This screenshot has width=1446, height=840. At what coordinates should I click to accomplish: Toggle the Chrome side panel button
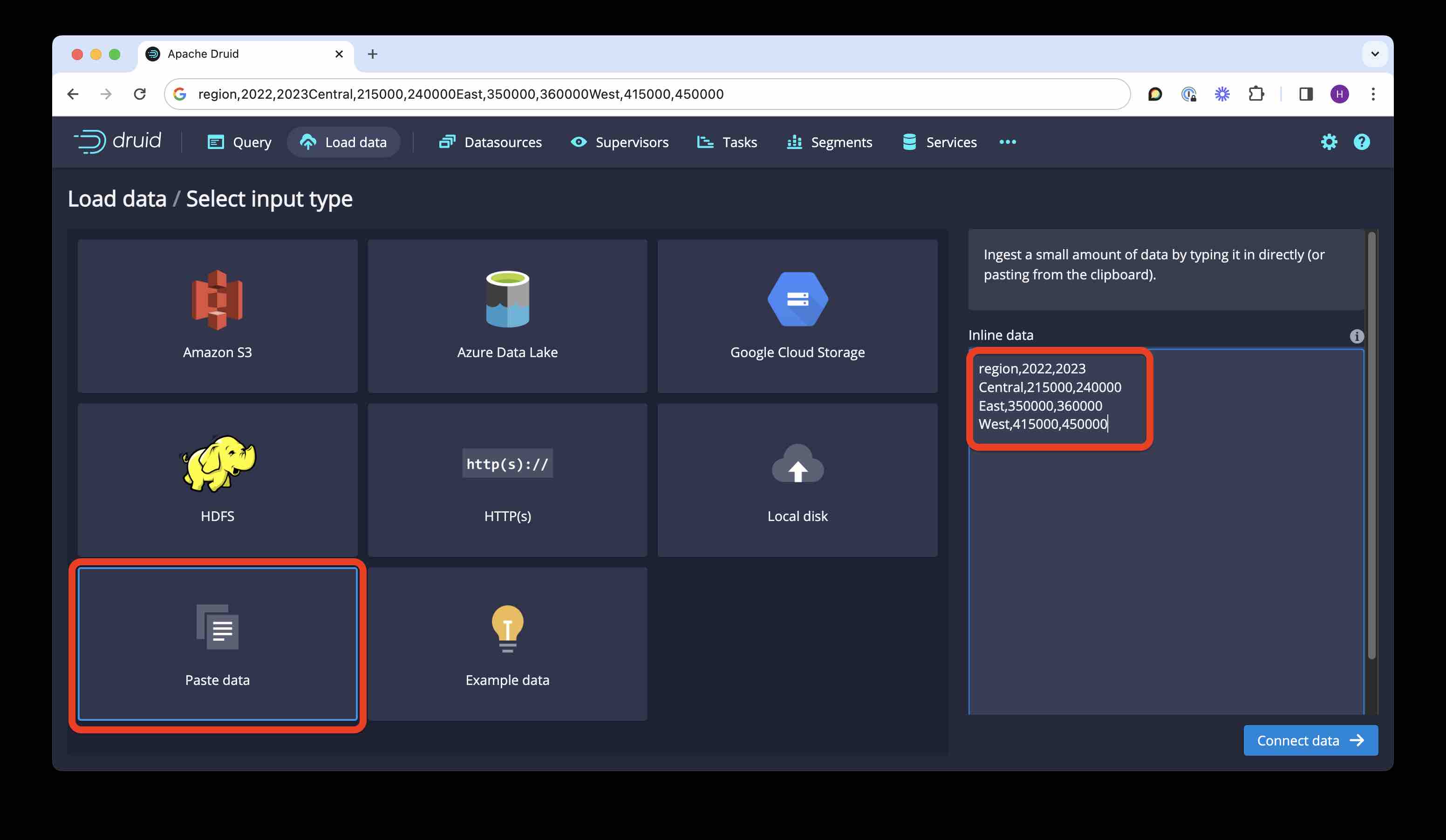pos(1306,94)
